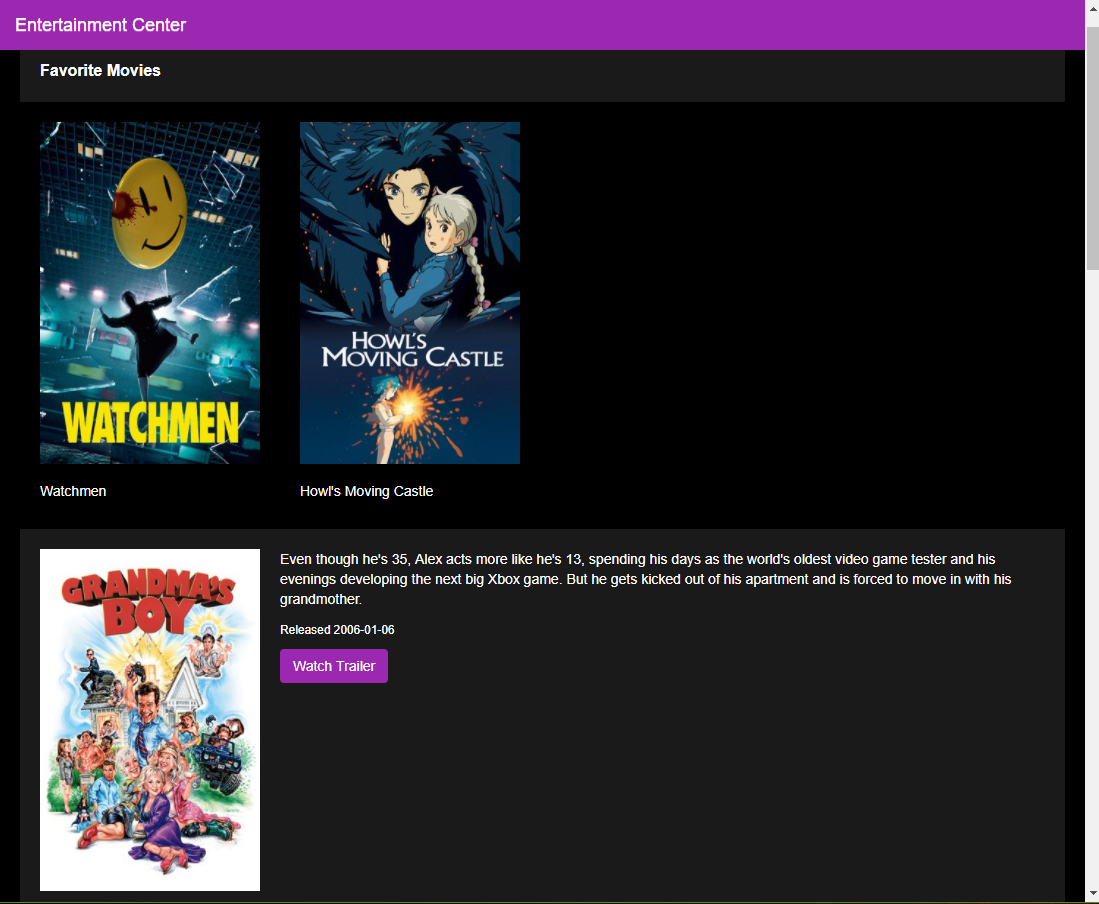Click the scrollbar up arrow
The image size is (1099, 904).
(1092, 7)
